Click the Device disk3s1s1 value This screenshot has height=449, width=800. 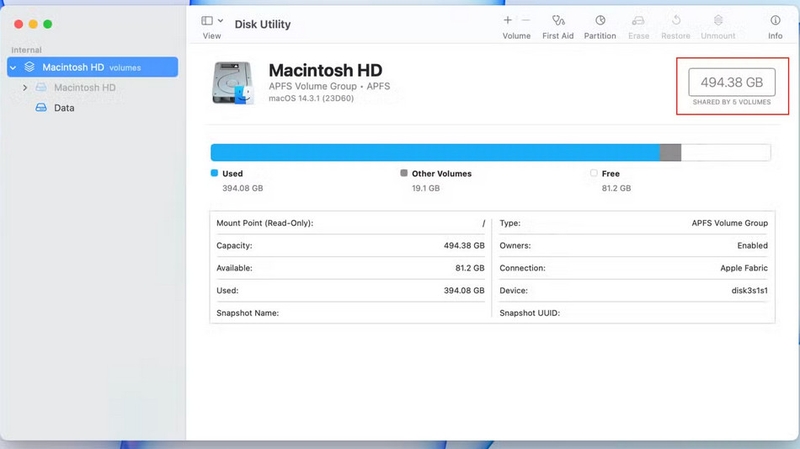coord(749,290)
